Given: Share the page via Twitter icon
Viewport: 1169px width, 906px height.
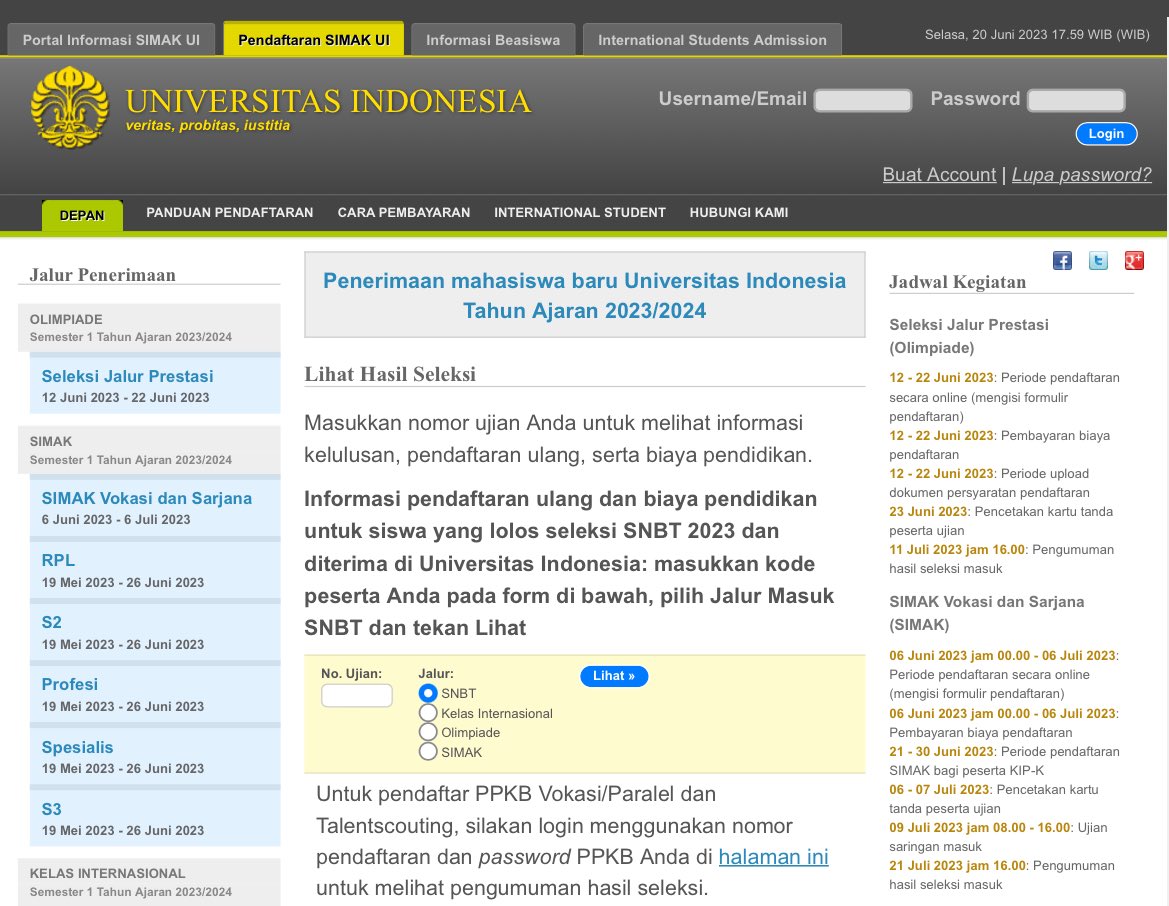Looking at the screenshot, I should [1098, 260].
